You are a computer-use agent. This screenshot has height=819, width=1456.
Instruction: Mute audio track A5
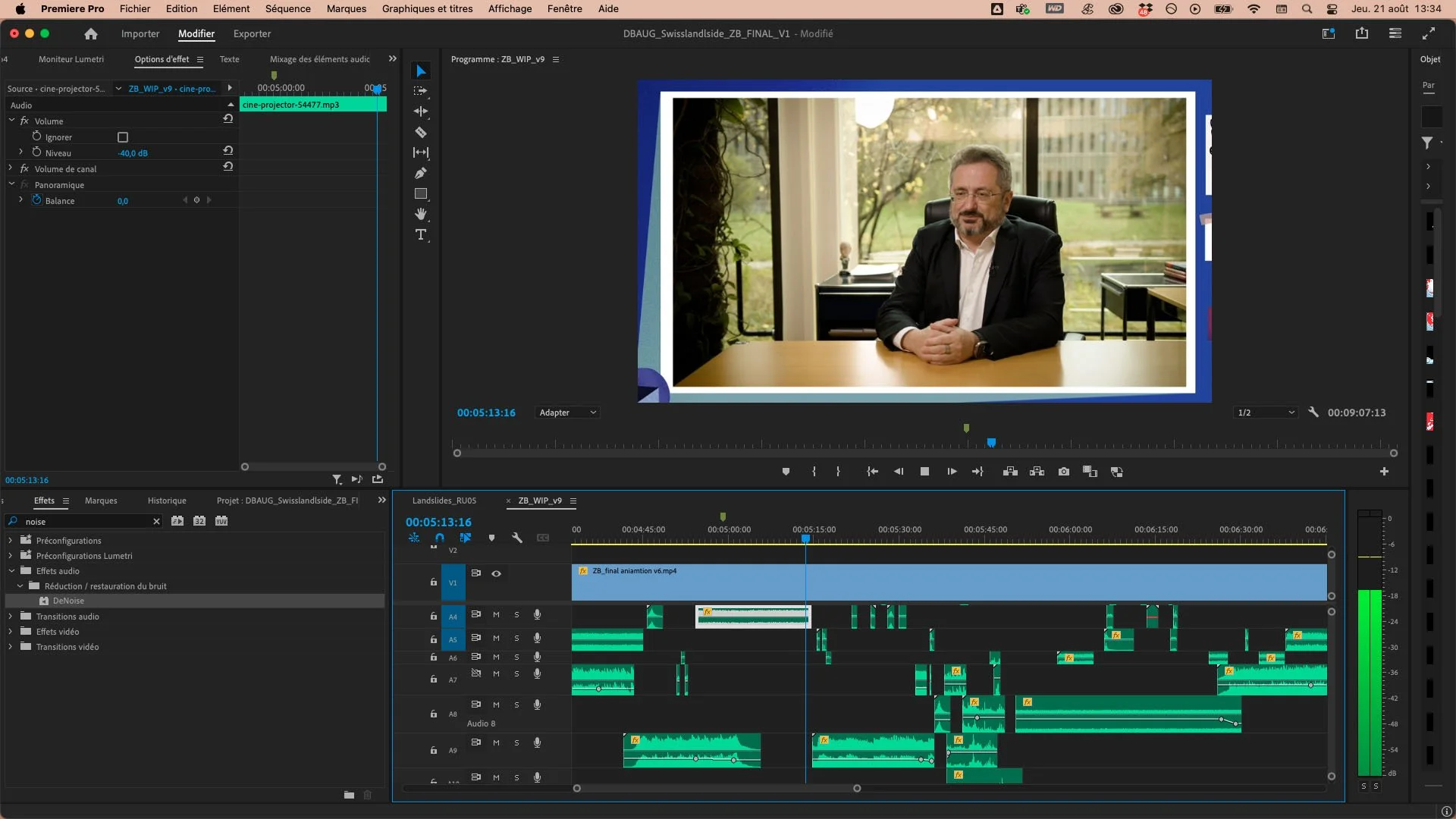[495, 639]
